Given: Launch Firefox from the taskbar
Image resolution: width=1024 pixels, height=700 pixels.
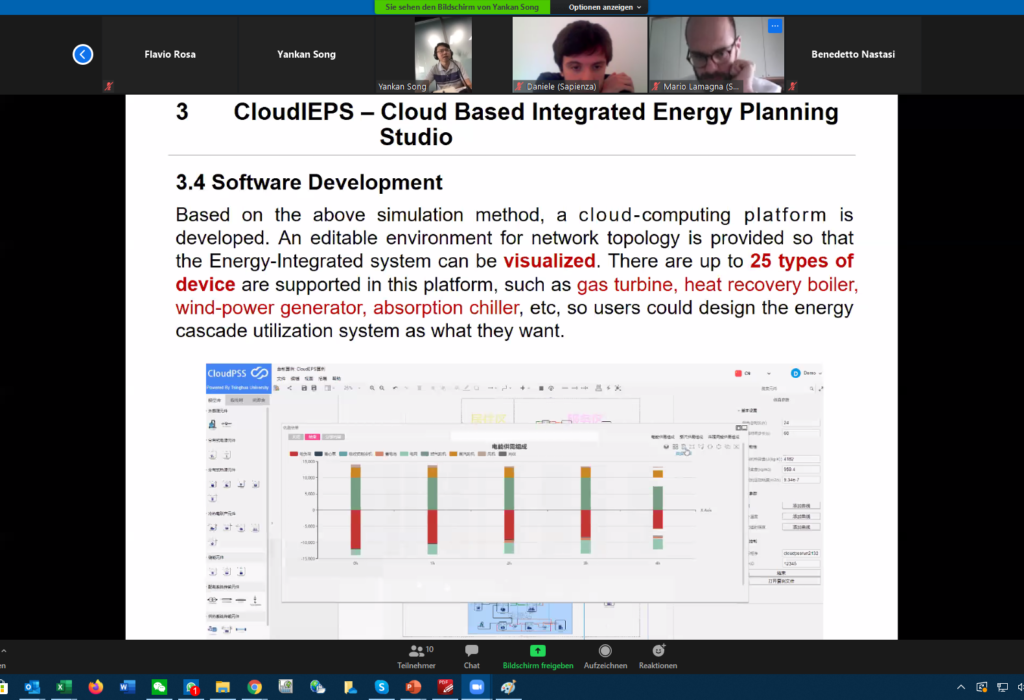Looking at the screenshot, I should (95, 687).
